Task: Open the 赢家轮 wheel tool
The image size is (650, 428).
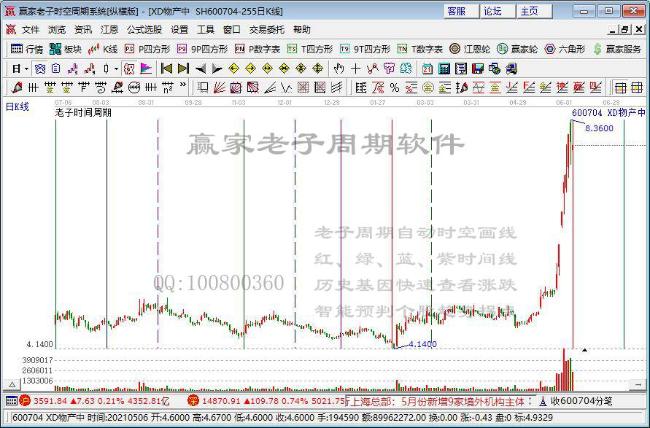Action: 517,49
